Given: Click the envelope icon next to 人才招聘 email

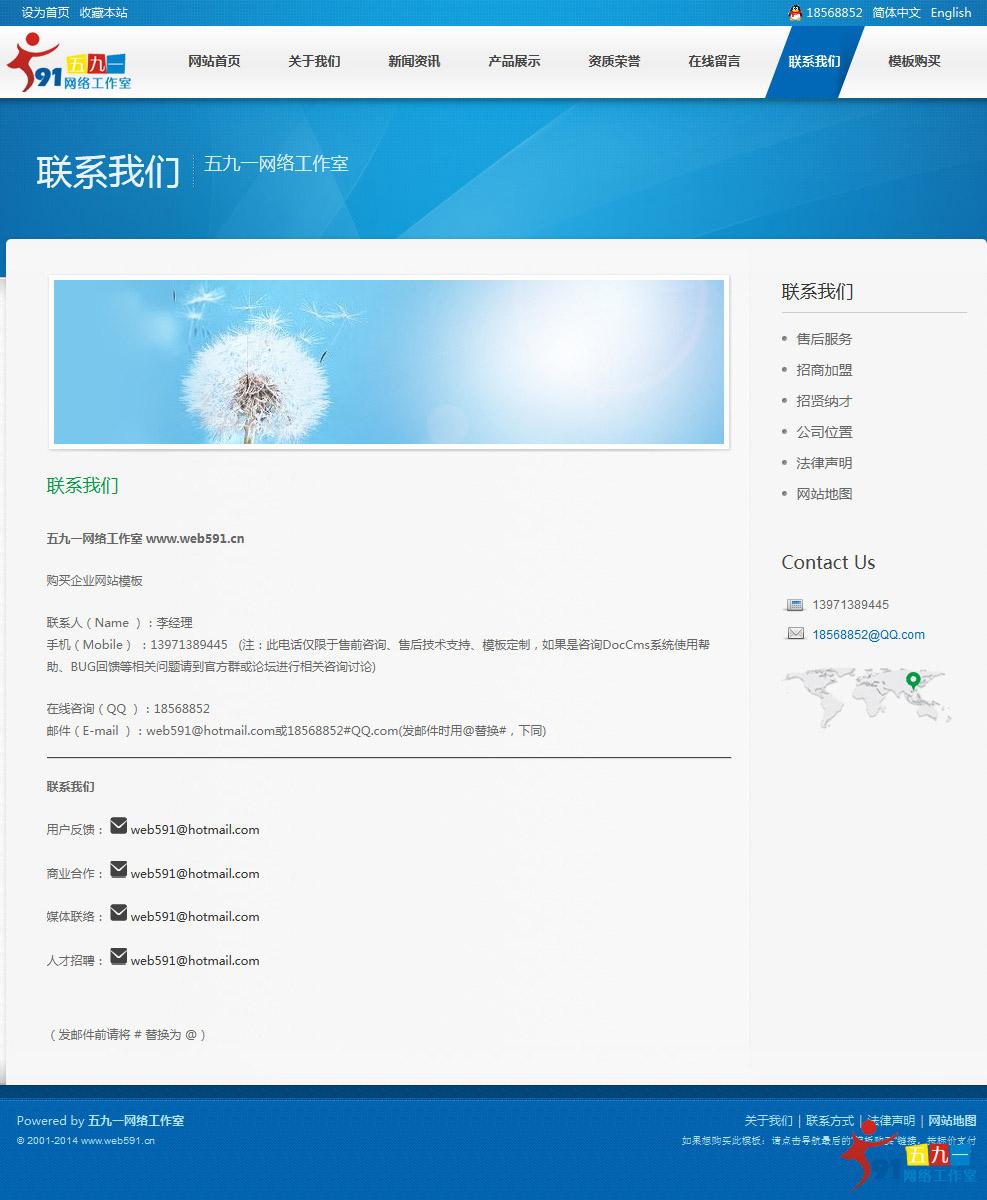Looking at the screenshot, I should 119,956.
